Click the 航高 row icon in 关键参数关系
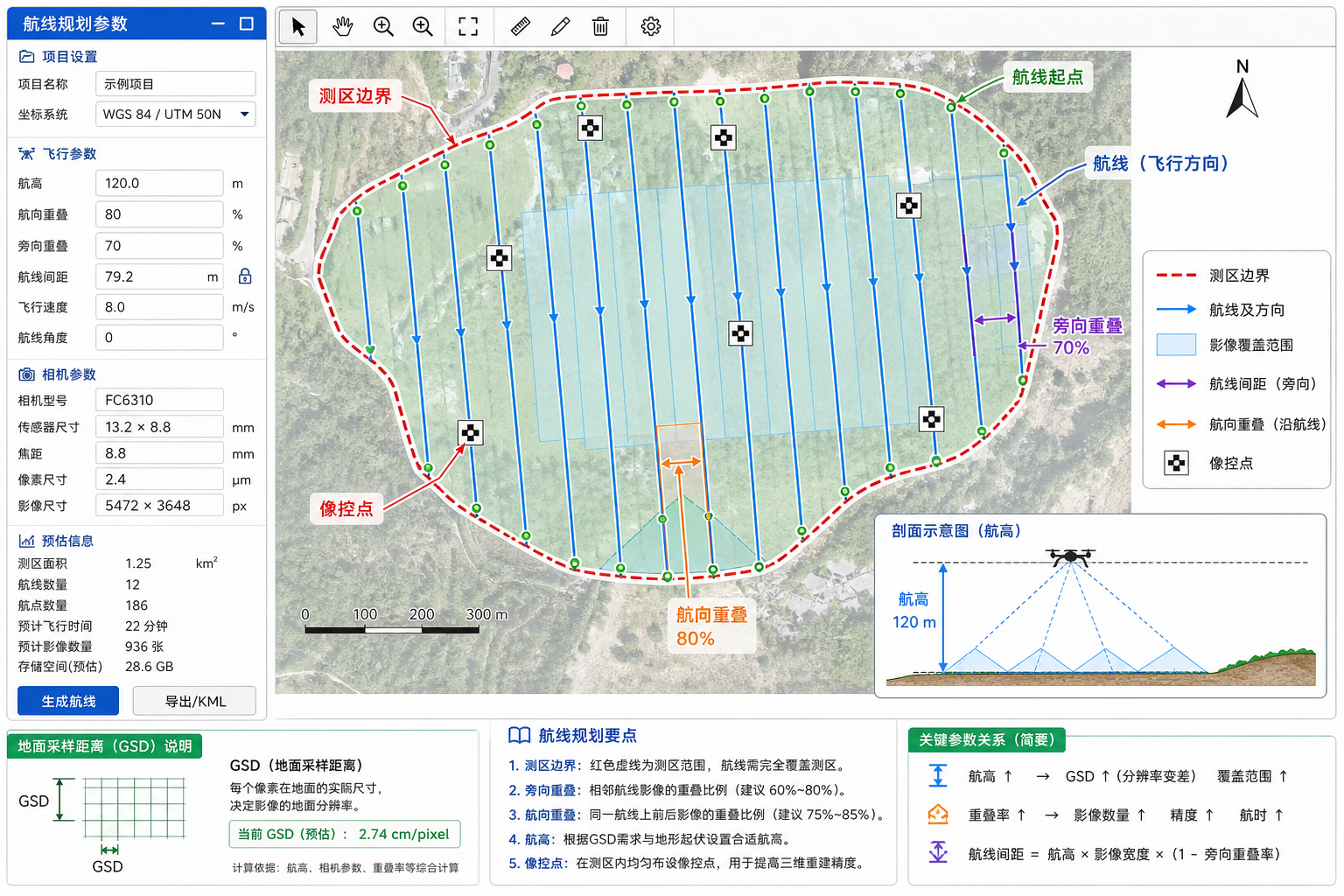 click(x=938, y=776)
